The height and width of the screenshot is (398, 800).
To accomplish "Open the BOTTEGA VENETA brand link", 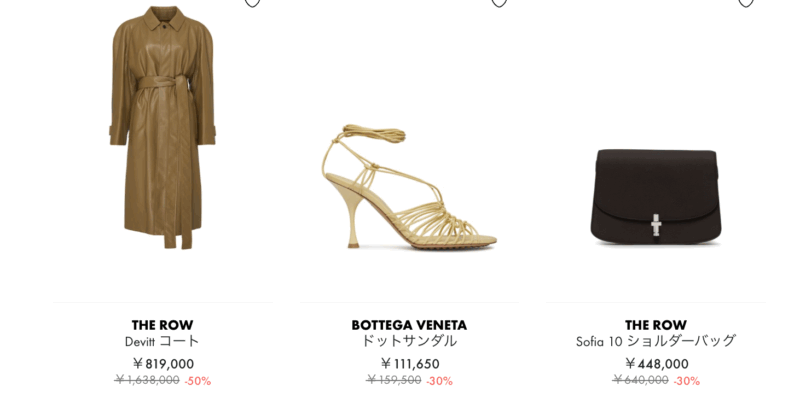I will pos(409,325).
